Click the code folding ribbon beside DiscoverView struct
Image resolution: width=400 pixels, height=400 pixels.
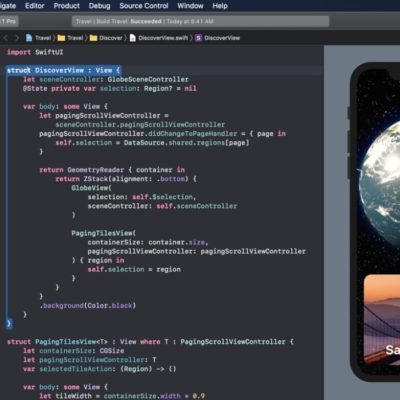[x=8, y=197]
